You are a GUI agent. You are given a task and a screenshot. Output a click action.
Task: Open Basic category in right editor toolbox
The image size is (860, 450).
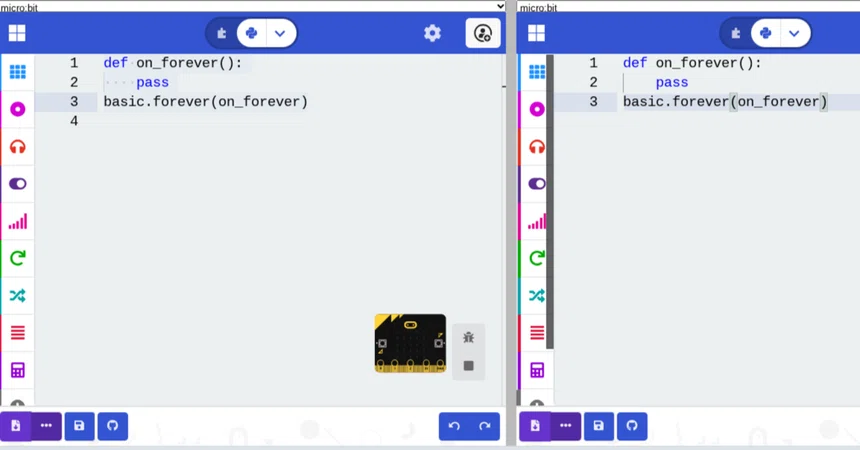coord(536,72)
